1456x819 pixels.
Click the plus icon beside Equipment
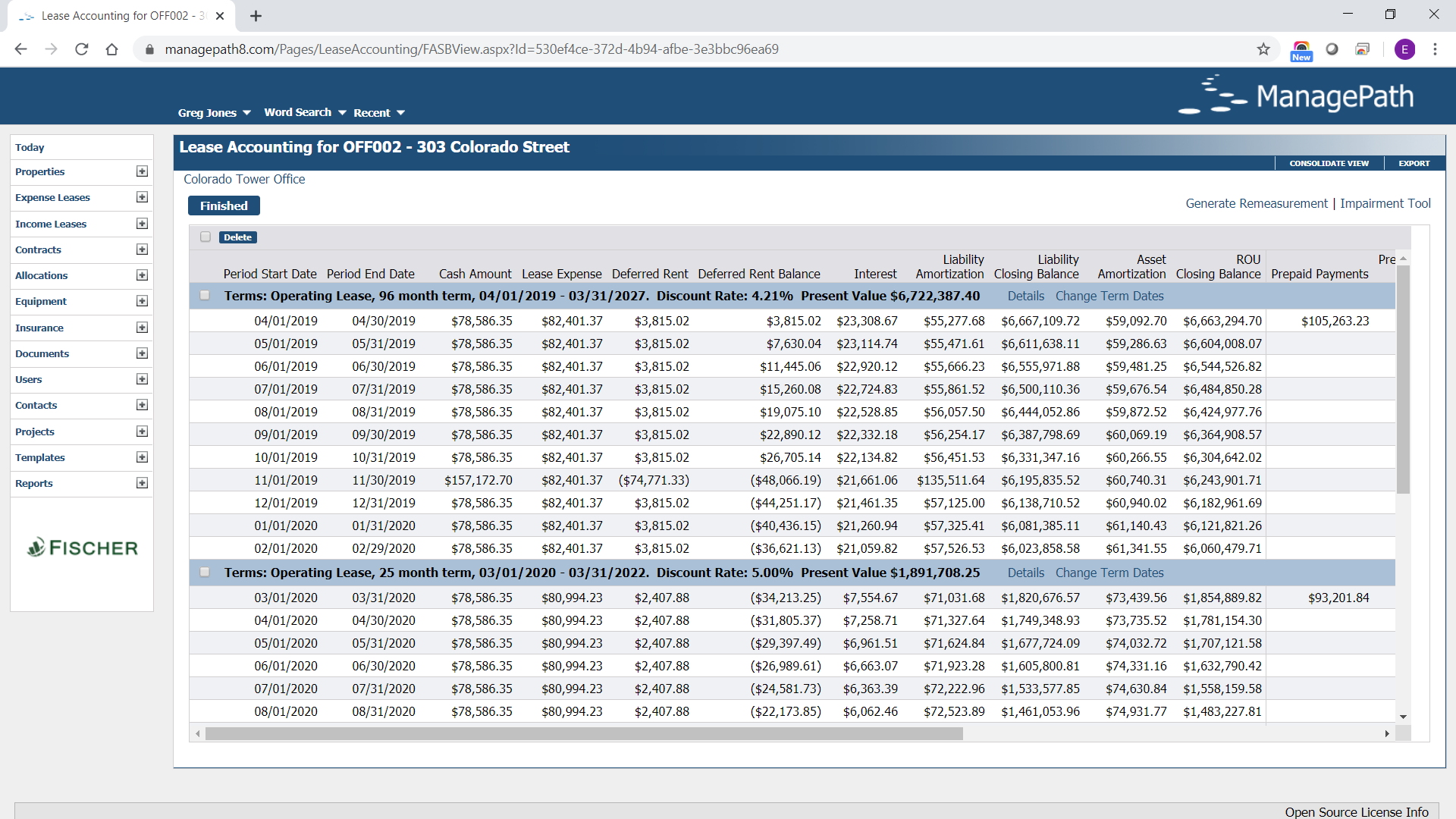pos(142,301)
